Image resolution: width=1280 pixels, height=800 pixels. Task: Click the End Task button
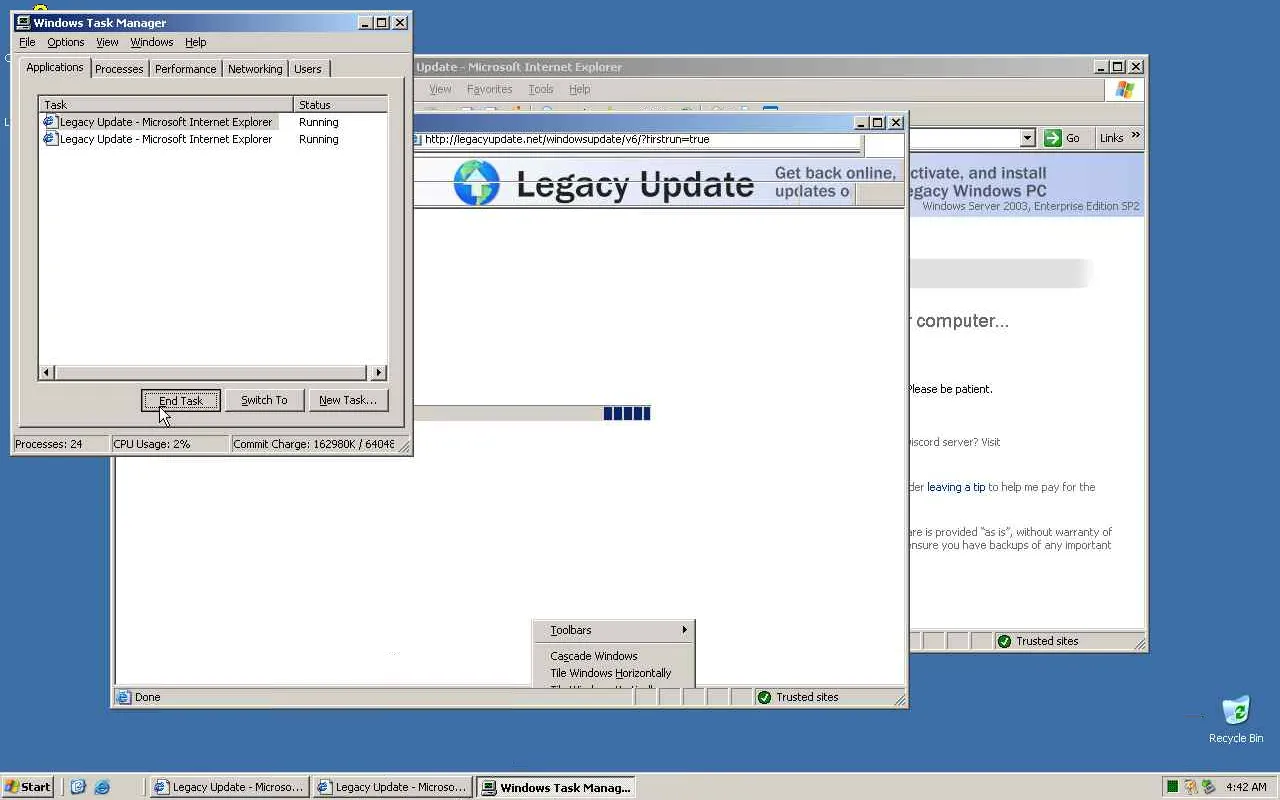tap(181, 400)
